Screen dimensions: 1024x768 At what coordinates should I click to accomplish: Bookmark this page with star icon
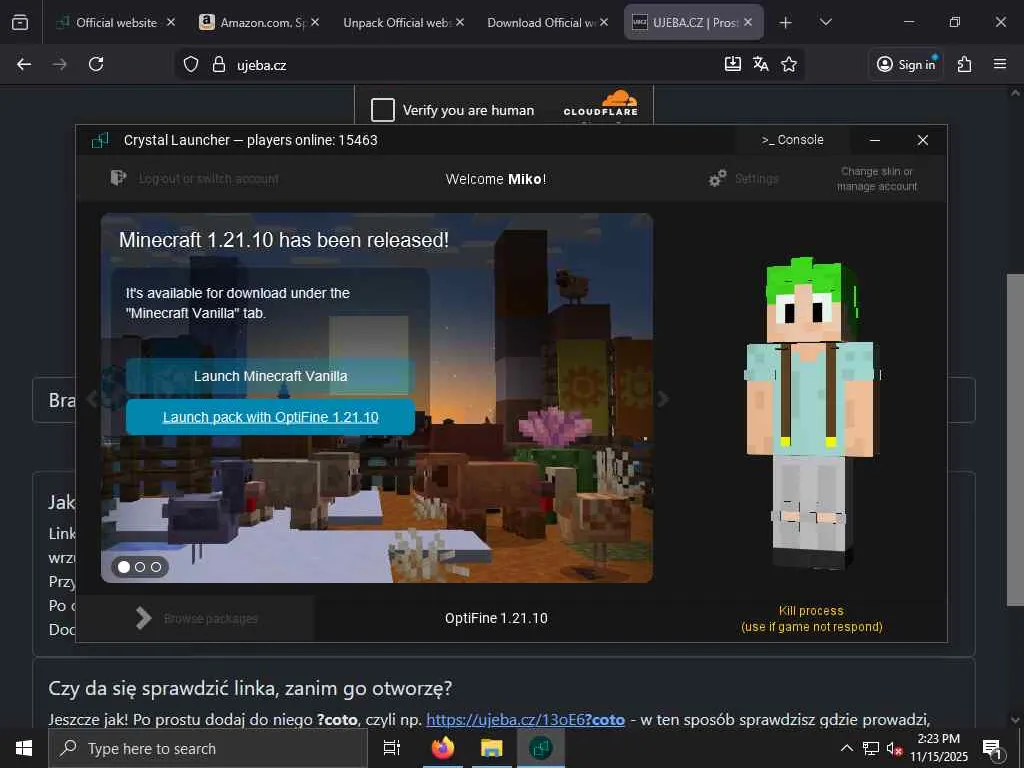coord(789,64)
